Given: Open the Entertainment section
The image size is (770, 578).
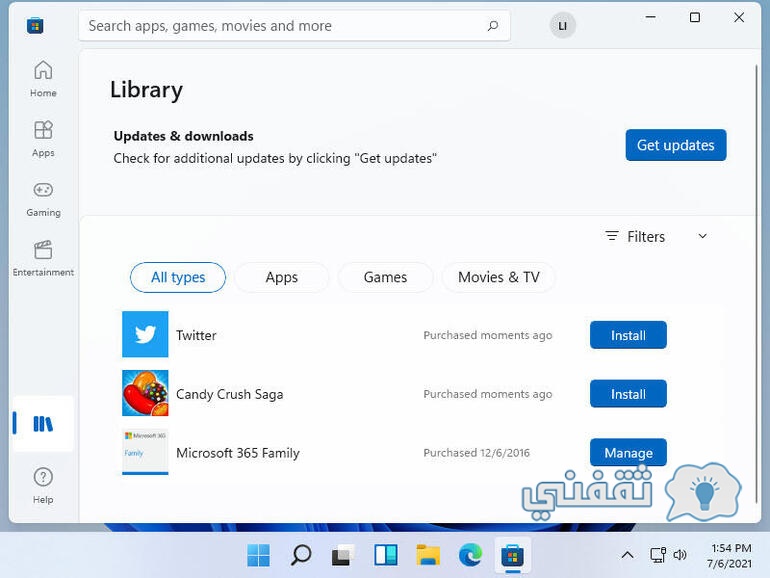Looking at the screenshot, I should click(43, 259).
